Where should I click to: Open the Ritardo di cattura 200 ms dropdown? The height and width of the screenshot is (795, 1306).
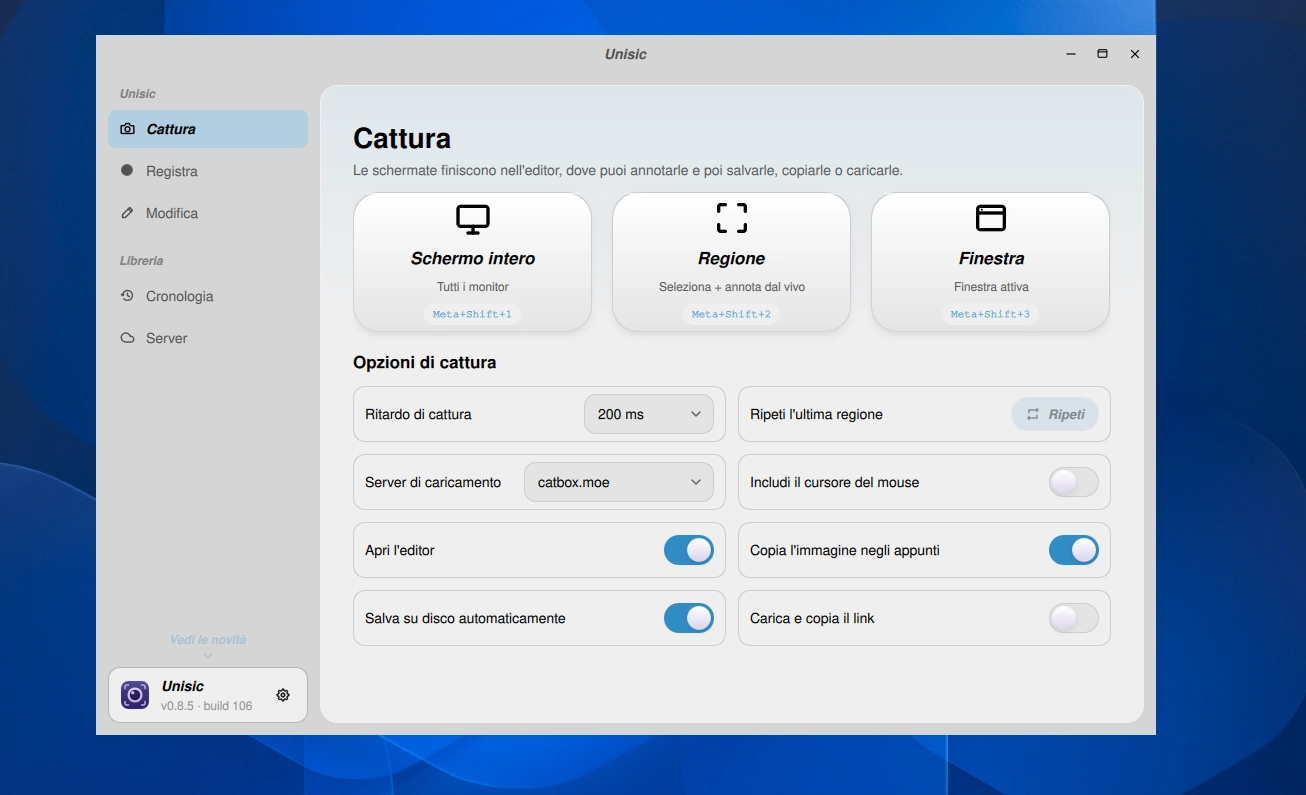tap(649, 414)
